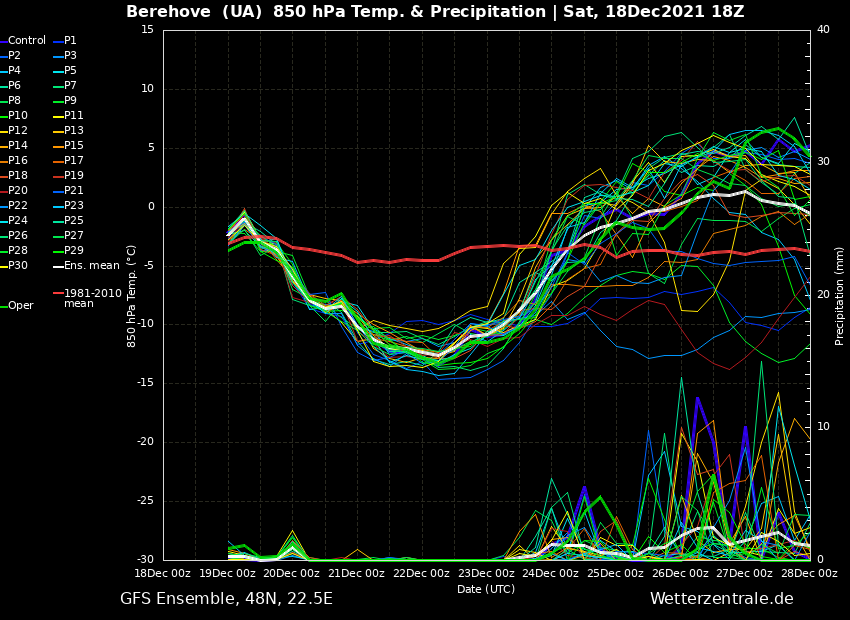The width and height of the screenshot is (850, 620).
Task: Click the 850 hPa Temp. left axis title
Action: 132,295
